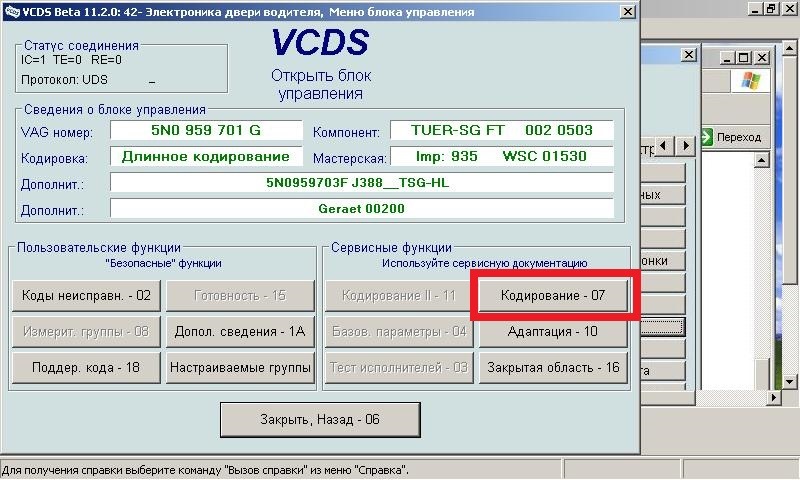
Task: Click the left tab-scroll arrow in background window
Action: point(663,146)
